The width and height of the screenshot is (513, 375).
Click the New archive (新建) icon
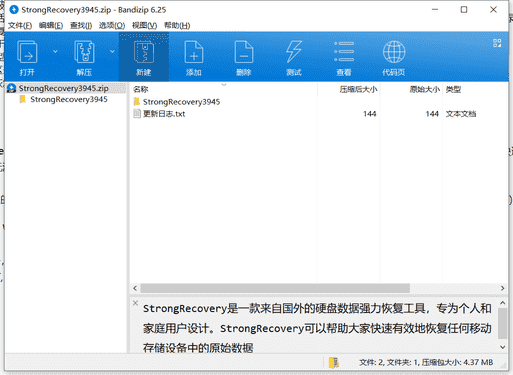(144, 52)
